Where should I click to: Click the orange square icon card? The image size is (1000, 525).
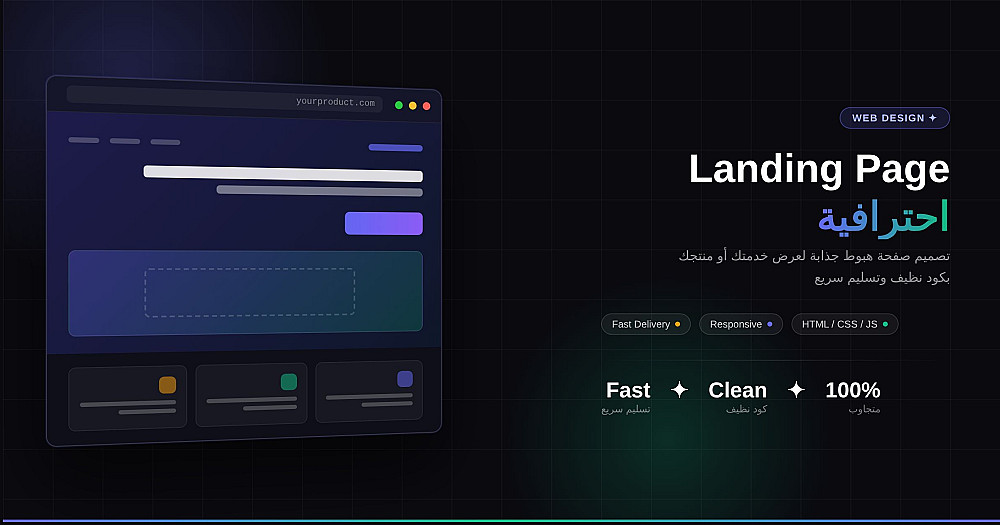tap(128, 397)
